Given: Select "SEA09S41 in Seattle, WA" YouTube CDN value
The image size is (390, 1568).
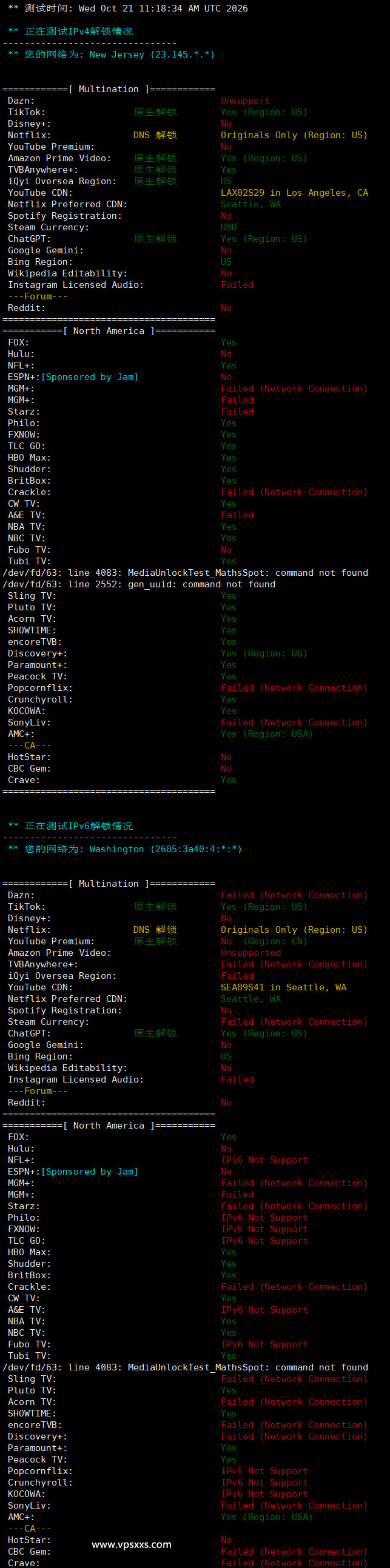Looking at the screenshot, I should click(283, 987).
